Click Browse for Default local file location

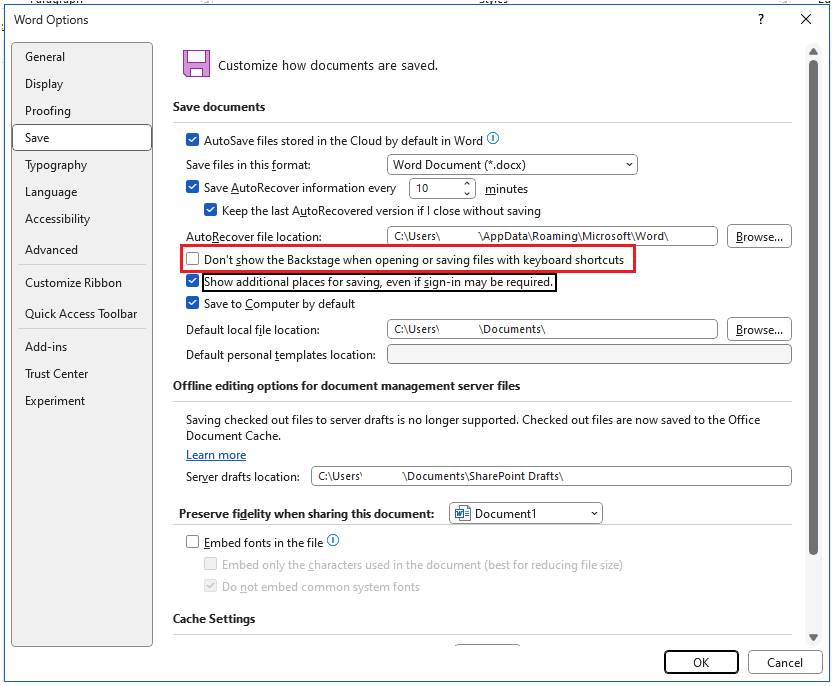[x=759, y=329]
